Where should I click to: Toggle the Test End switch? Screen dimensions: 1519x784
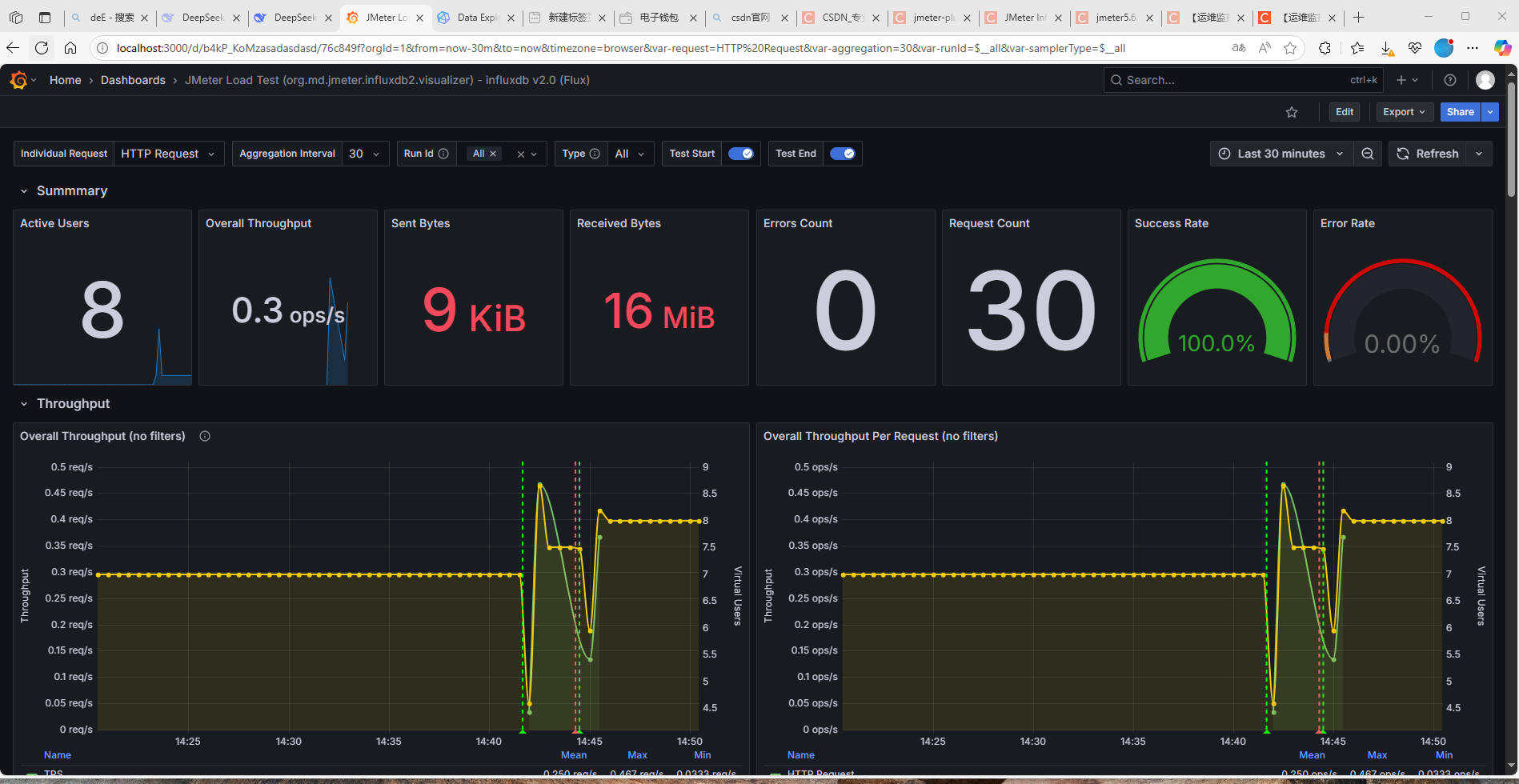point(842,154)
